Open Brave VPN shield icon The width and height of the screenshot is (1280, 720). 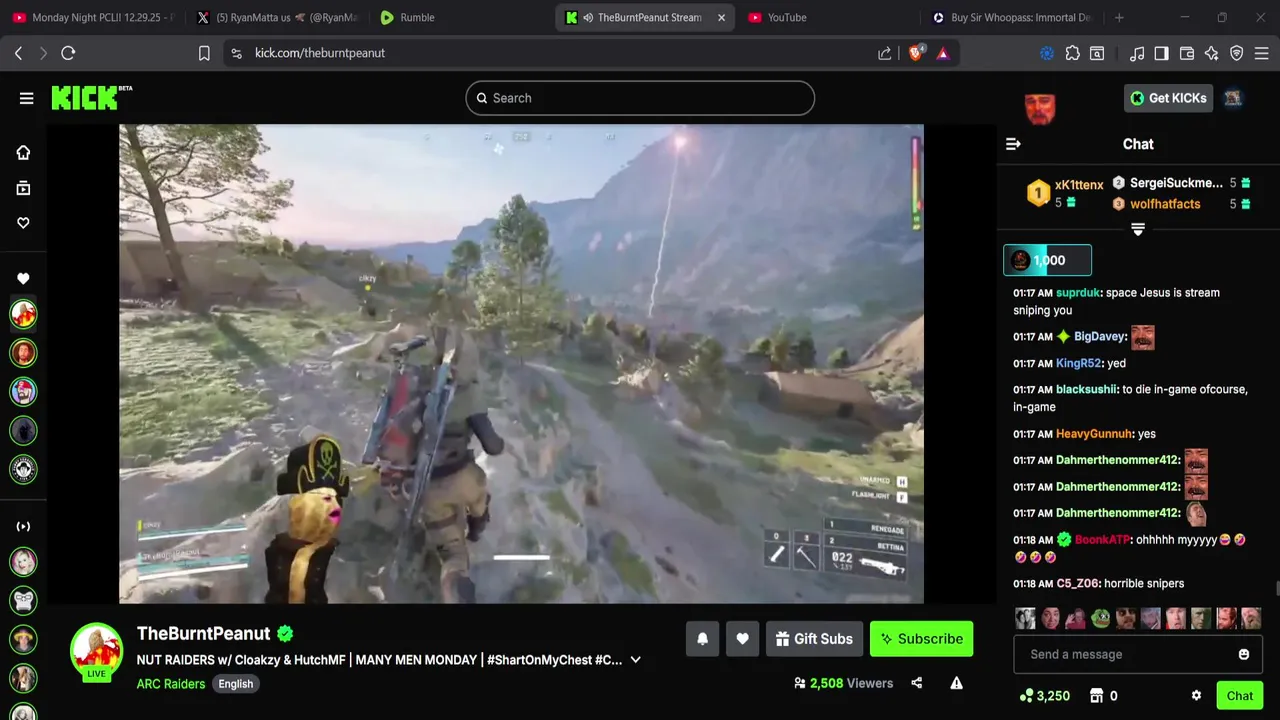click(x=1236, y=53)
